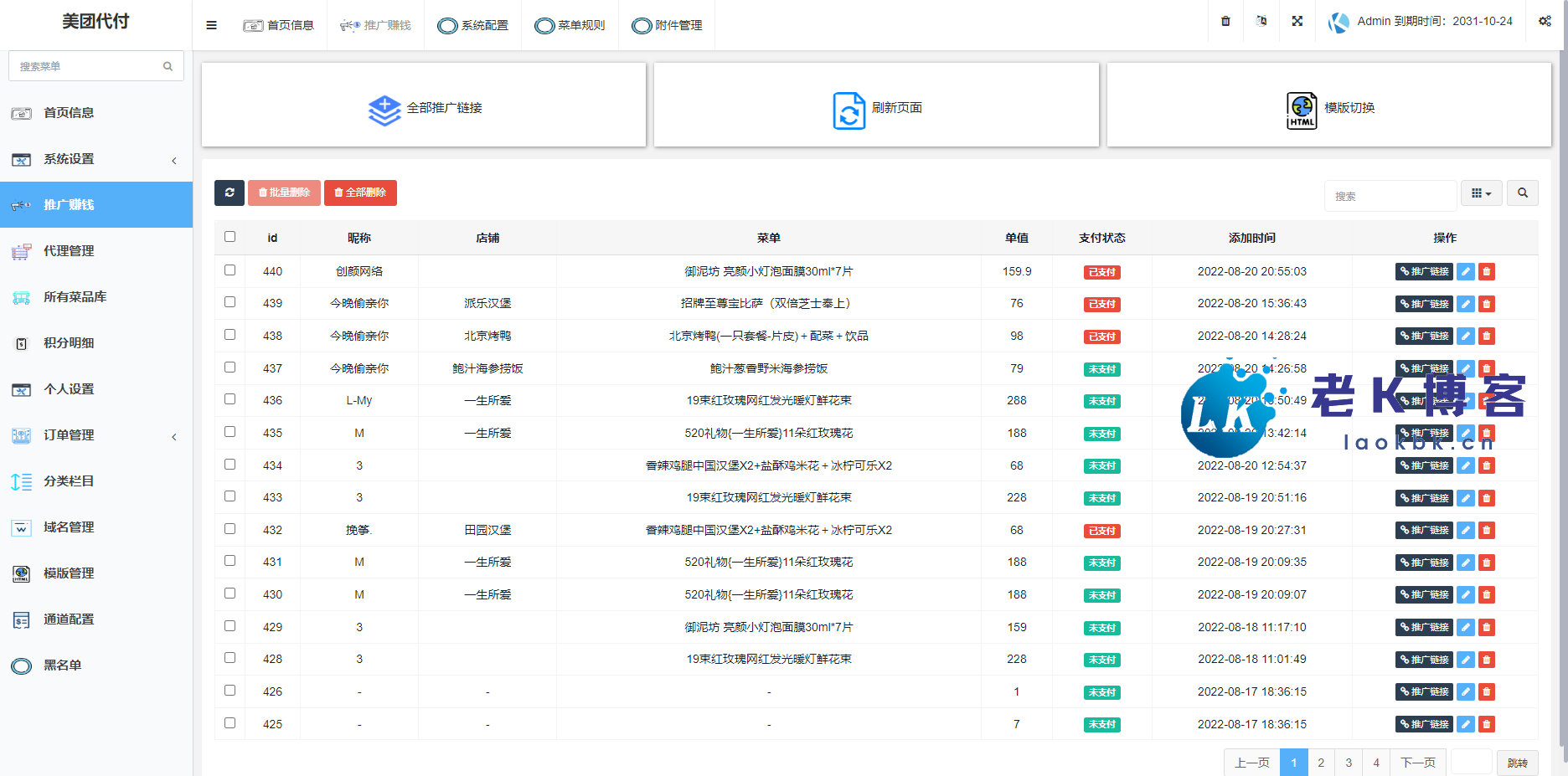Screen dimensions: 1568x776
Task: Click the hamburger menu toggle icon
Action: click(x=211, y=25)
